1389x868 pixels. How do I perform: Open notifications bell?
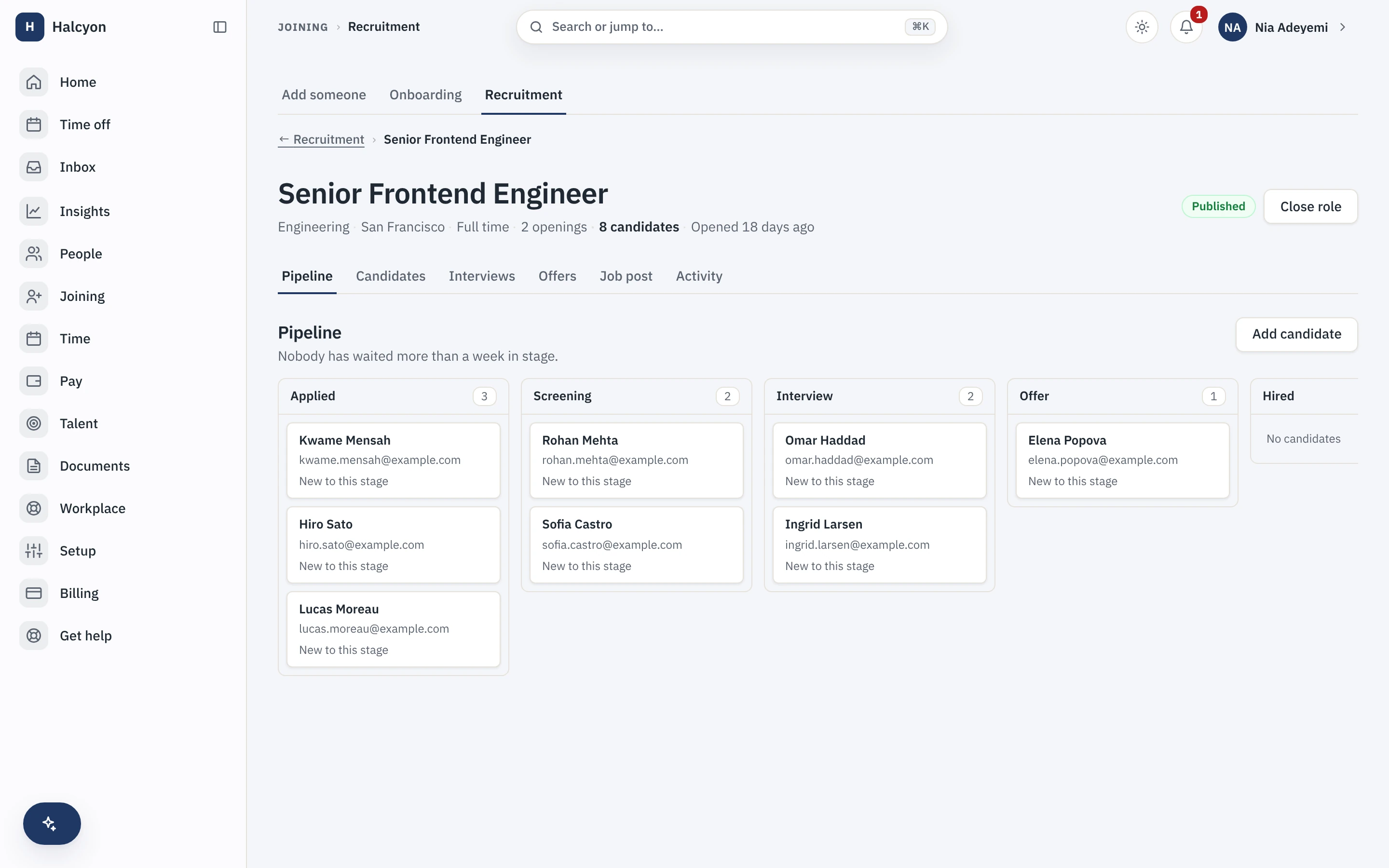[1186, 27]
